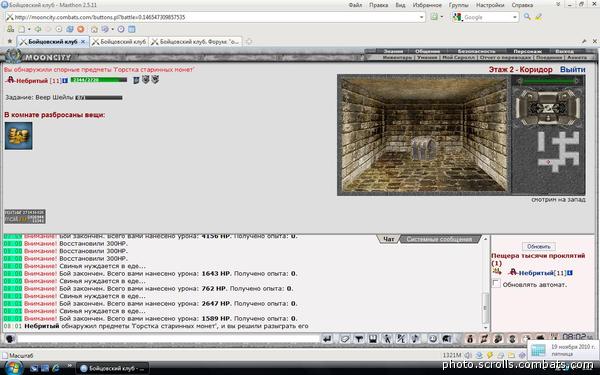Open the new tab dropdown arrow in toolbar
The image size is (600, 375).
click(x=29, y=29)
